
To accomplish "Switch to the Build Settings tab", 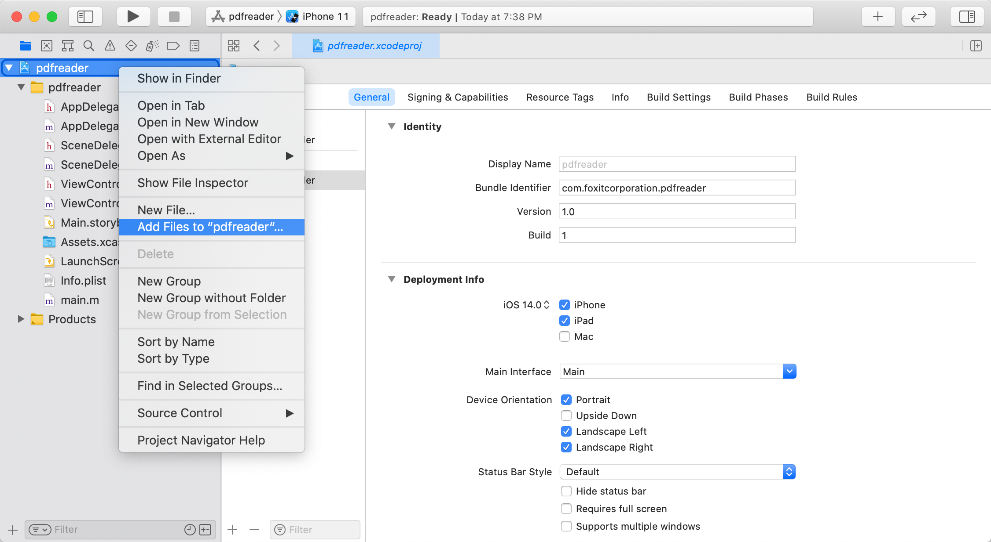I will click(x=678, y=97).
